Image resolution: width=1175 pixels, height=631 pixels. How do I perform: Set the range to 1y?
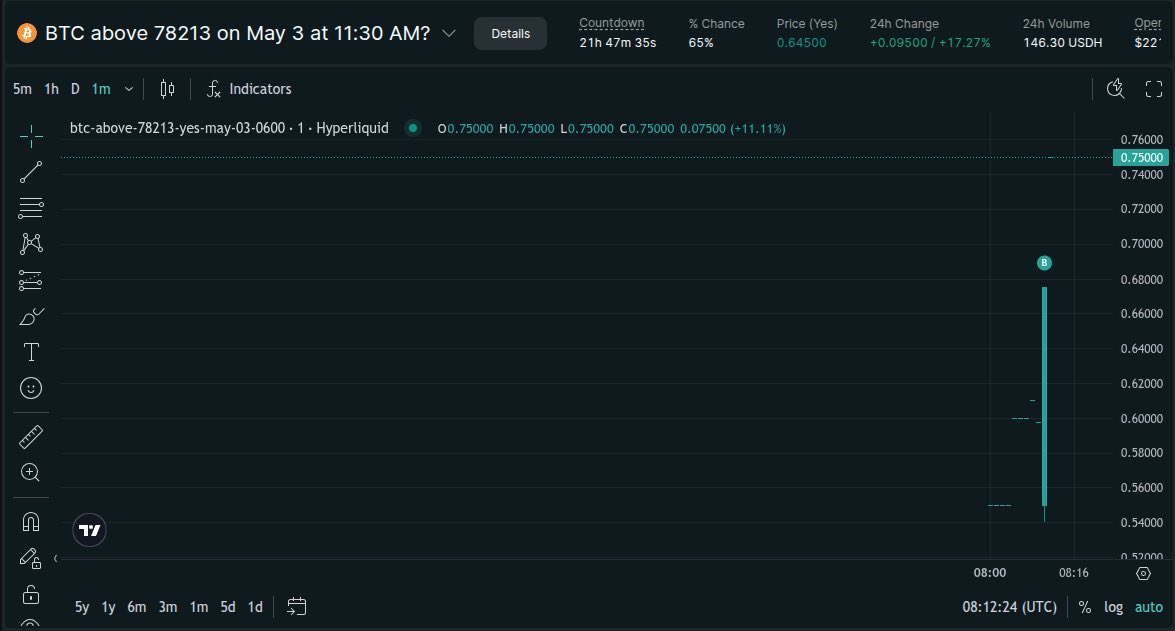click(109, 607)
